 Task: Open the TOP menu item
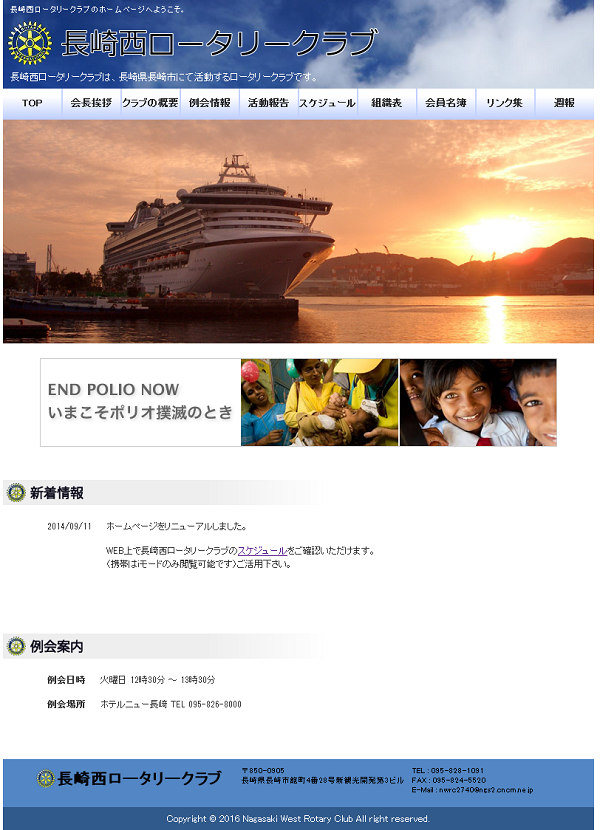32,103
